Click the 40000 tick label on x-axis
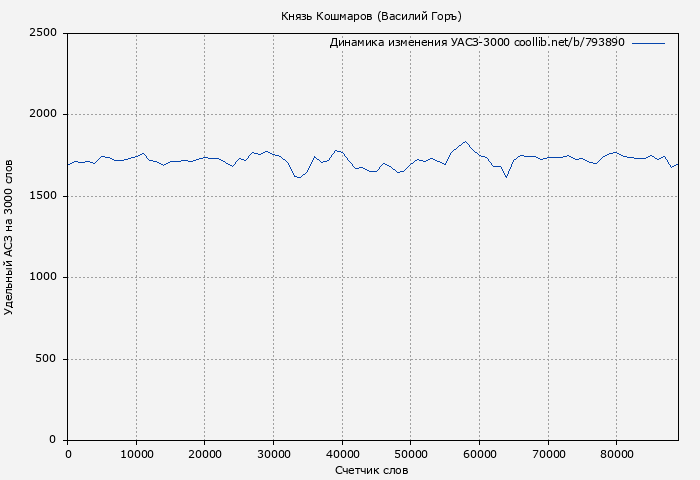 click(x=342, y=454)
